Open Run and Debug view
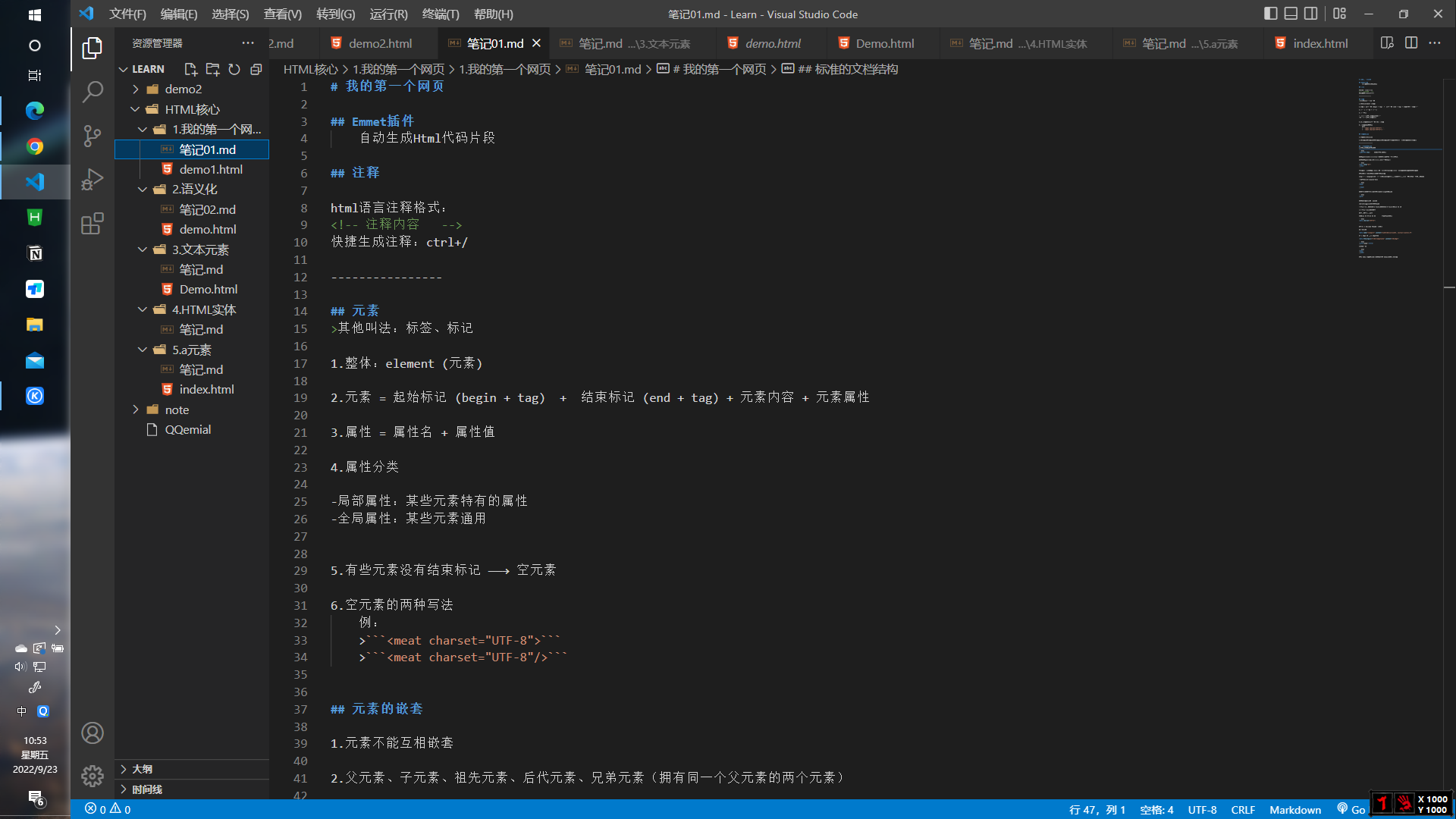 click(x=93, y=180)
